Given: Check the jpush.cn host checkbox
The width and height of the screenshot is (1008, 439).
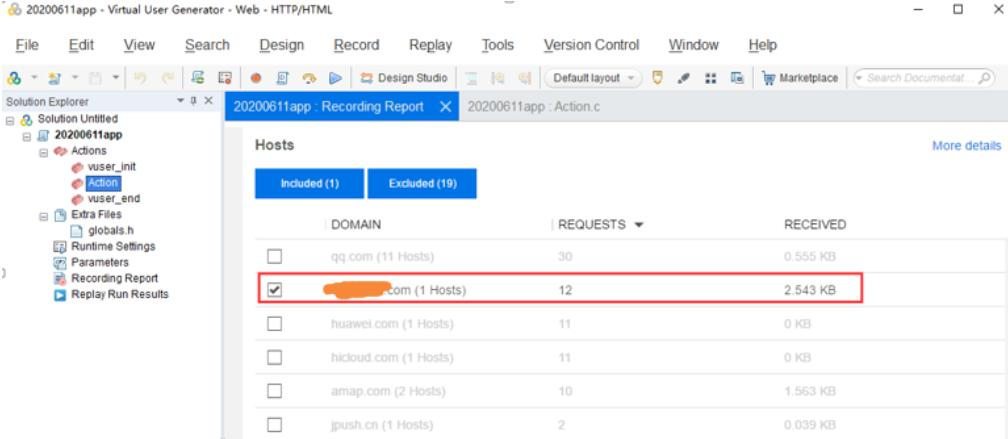Looking at the screenshot, I should pos(274,425).
